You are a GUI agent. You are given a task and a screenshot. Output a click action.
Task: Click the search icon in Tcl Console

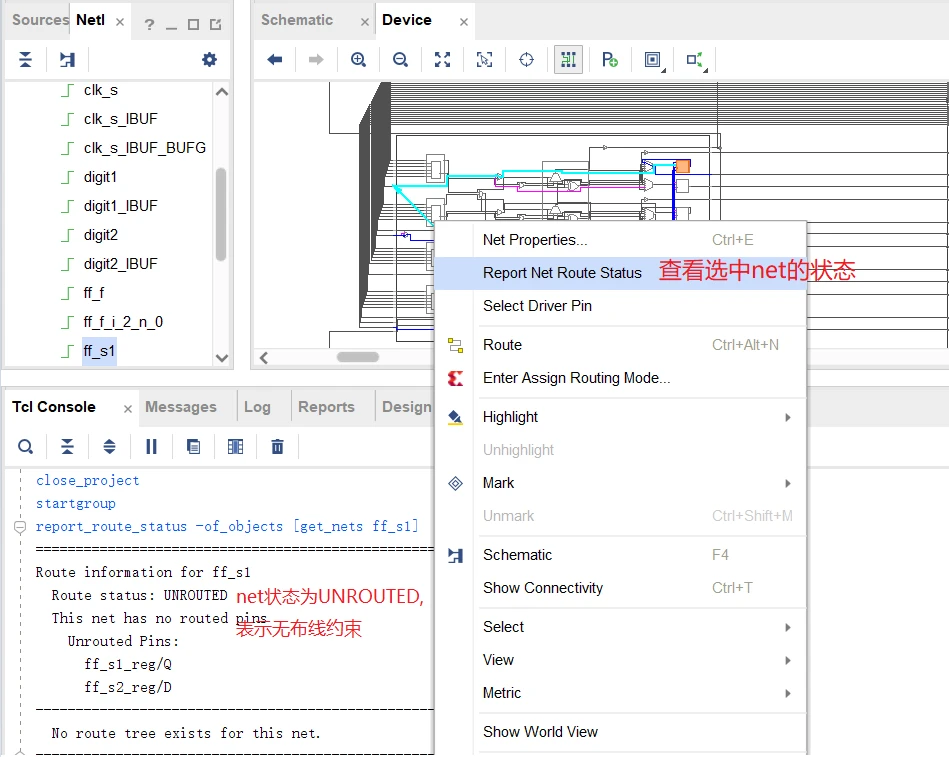25,447
